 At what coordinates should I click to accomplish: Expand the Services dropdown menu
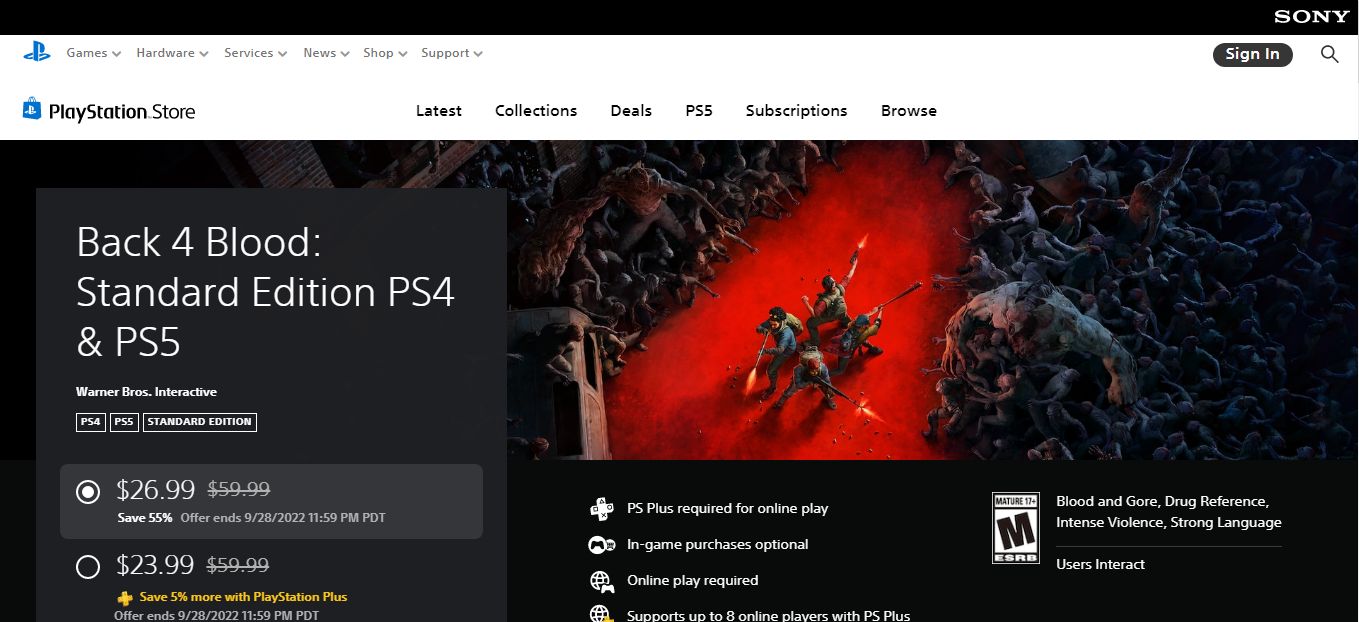256,53
